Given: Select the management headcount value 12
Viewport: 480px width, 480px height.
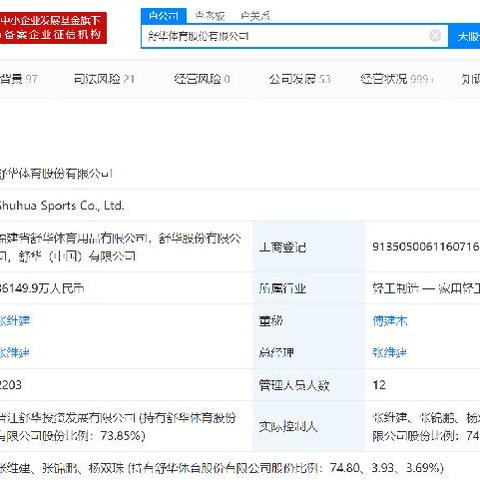Looking at the screenshot, I should pos(379,385).
